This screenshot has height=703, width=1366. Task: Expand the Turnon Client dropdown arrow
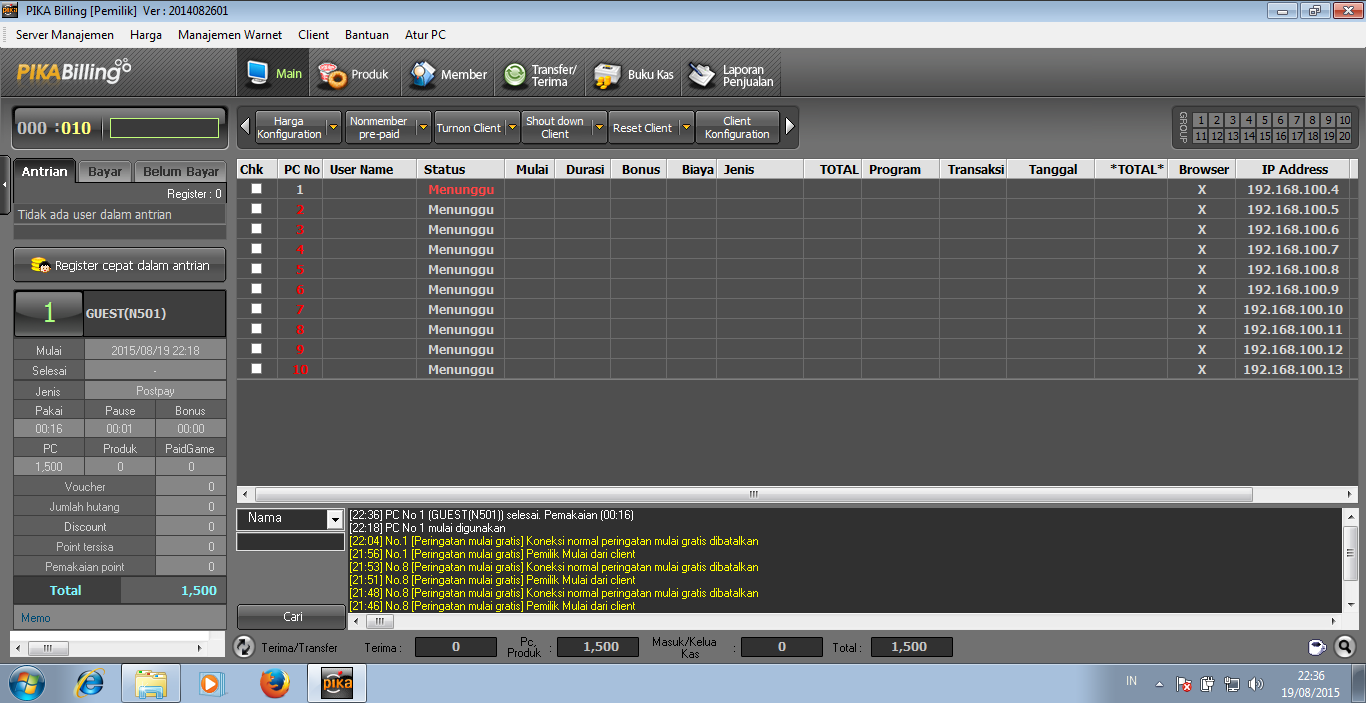tap(512, 127)
